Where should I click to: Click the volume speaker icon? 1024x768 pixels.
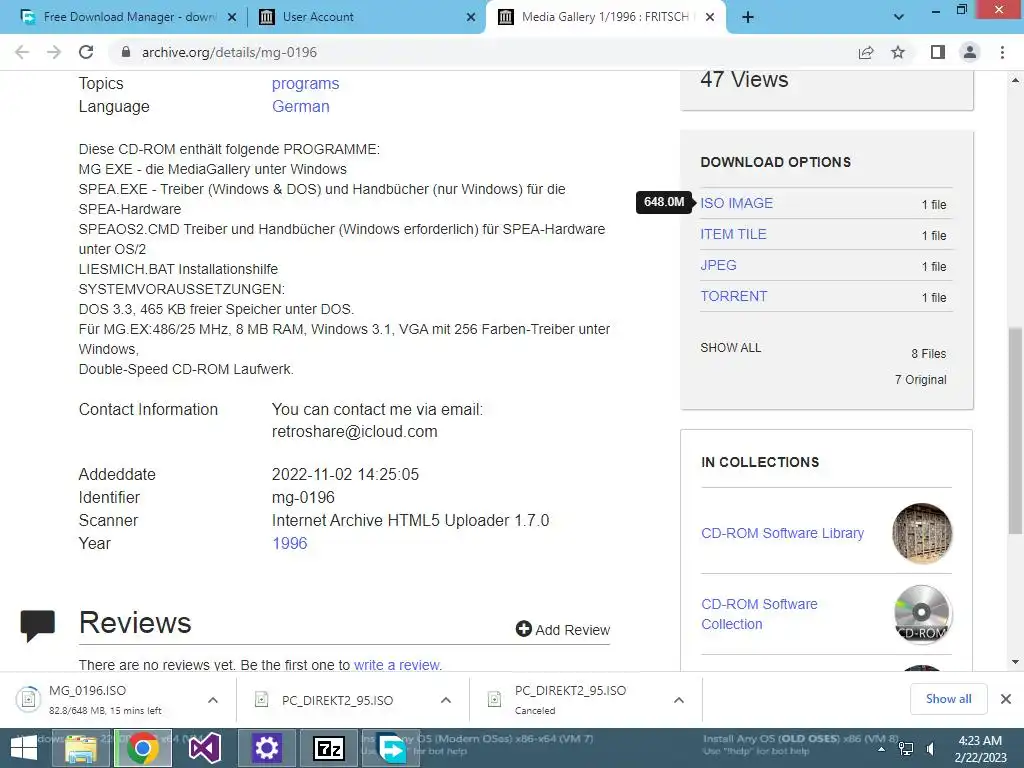point(930,749)
